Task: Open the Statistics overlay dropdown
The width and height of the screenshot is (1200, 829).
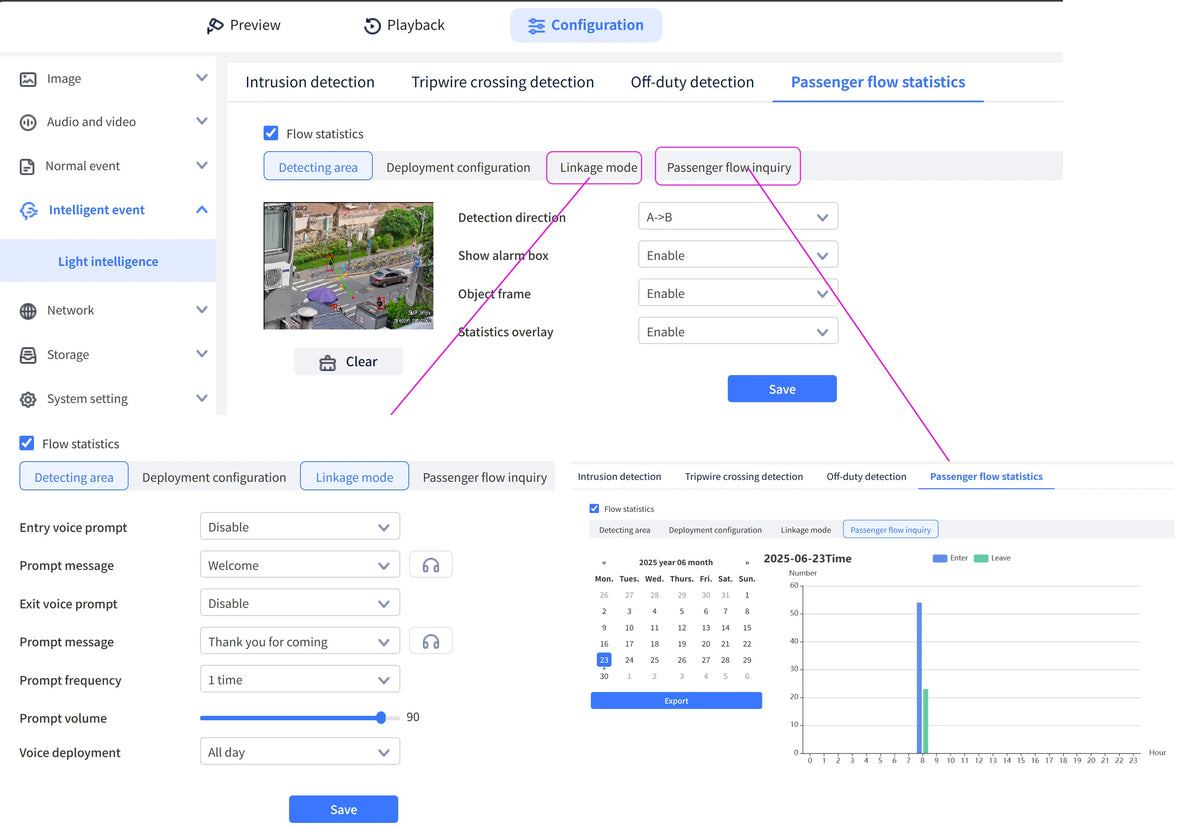Action: 738,331
